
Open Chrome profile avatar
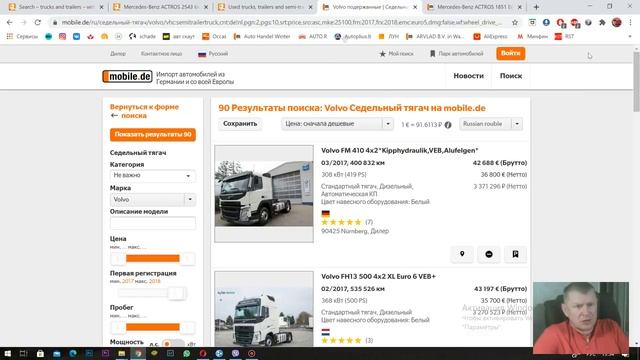(616, 22)
